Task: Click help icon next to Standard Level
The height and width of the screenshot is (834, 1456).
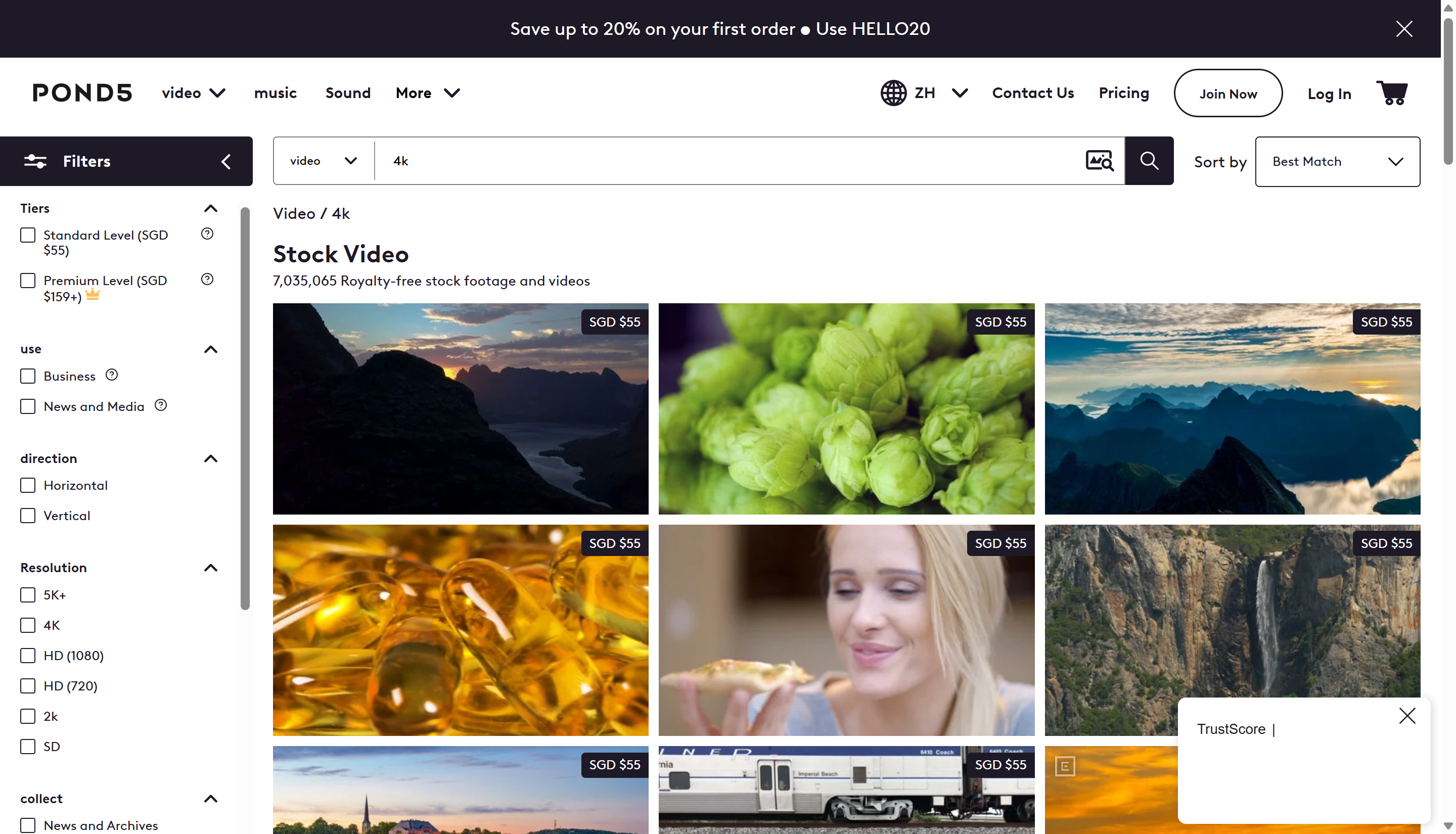Action: (x=207, y=234)
